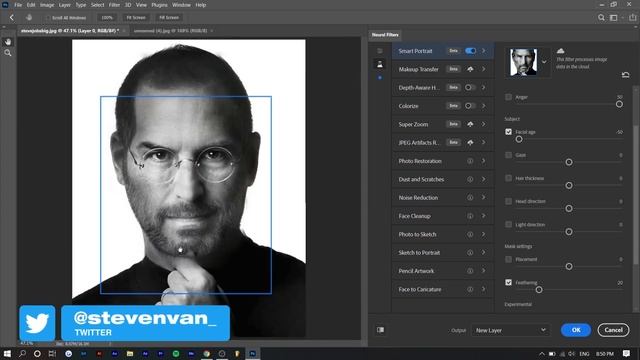The width and height of the screenshot is (640, 360).
Task: Download the Makeup Transfer filter from cloud
Action: click(470, 69)
